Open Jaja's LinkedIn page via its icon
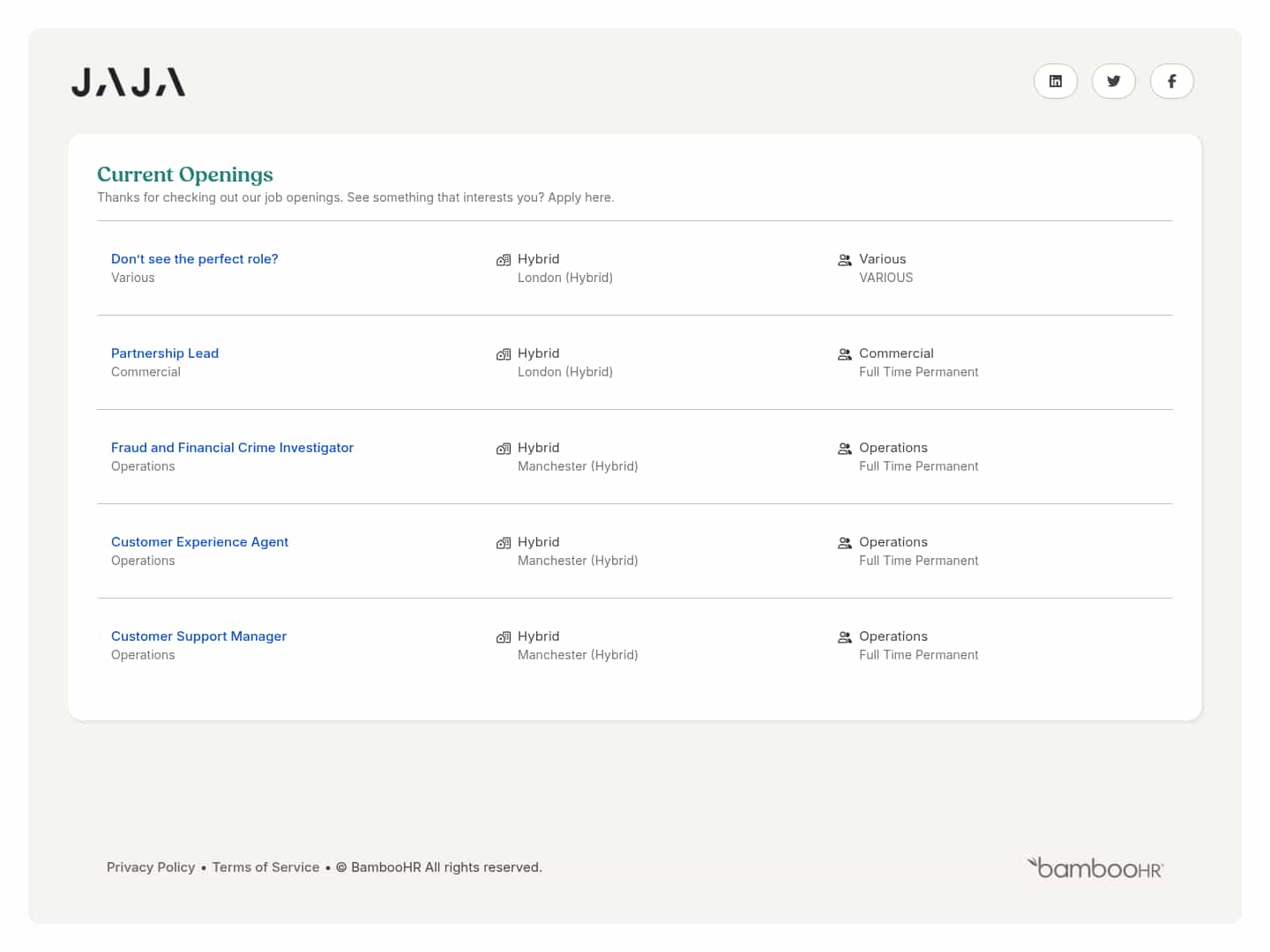Screen dimensions: 1270x952 point(1056,81)
